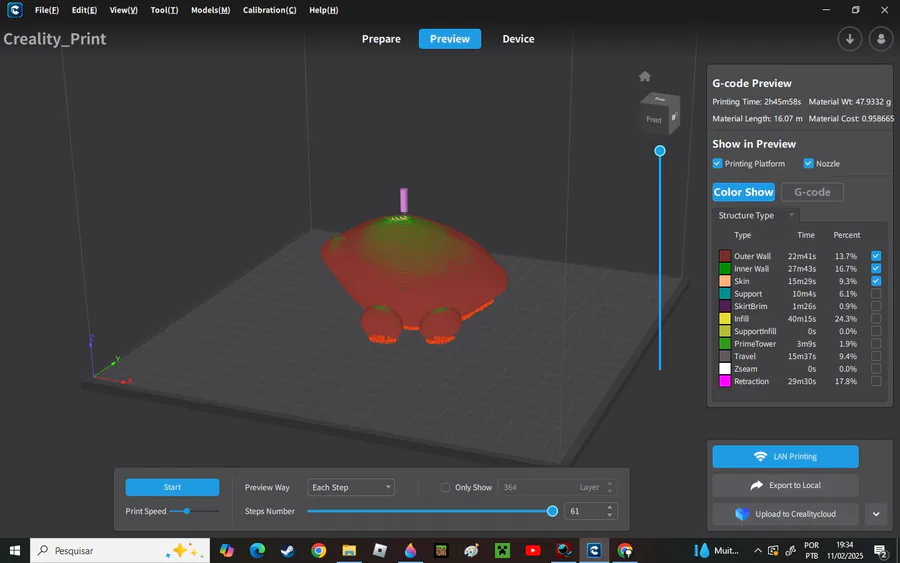The width and height of the screenshot is (900, 563).
Task: Uncheck Outer Wall visibility
Action: point(876,256)
